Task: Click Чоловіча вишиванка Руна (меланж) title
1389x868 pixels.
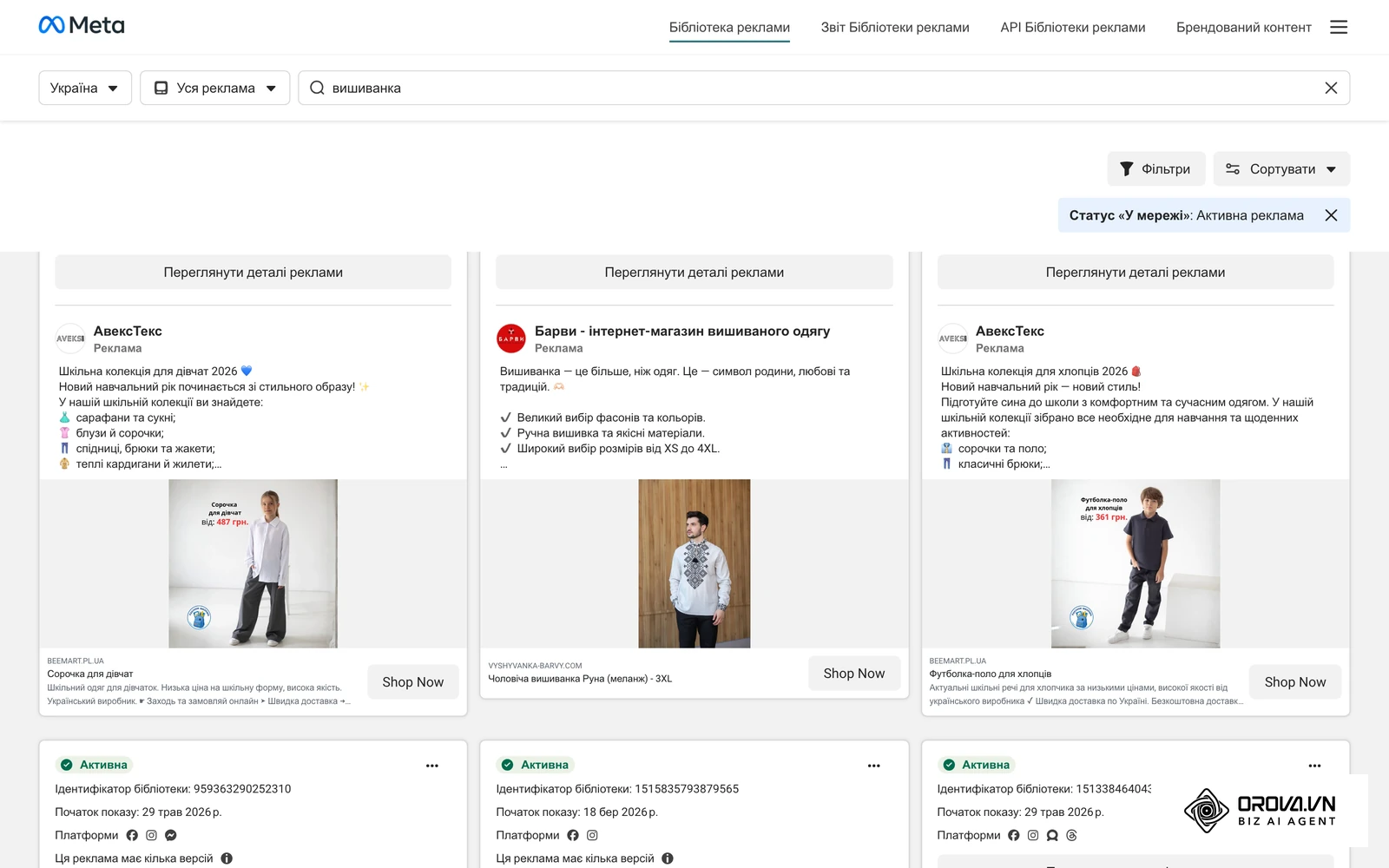Action: [x=580, y=679]
